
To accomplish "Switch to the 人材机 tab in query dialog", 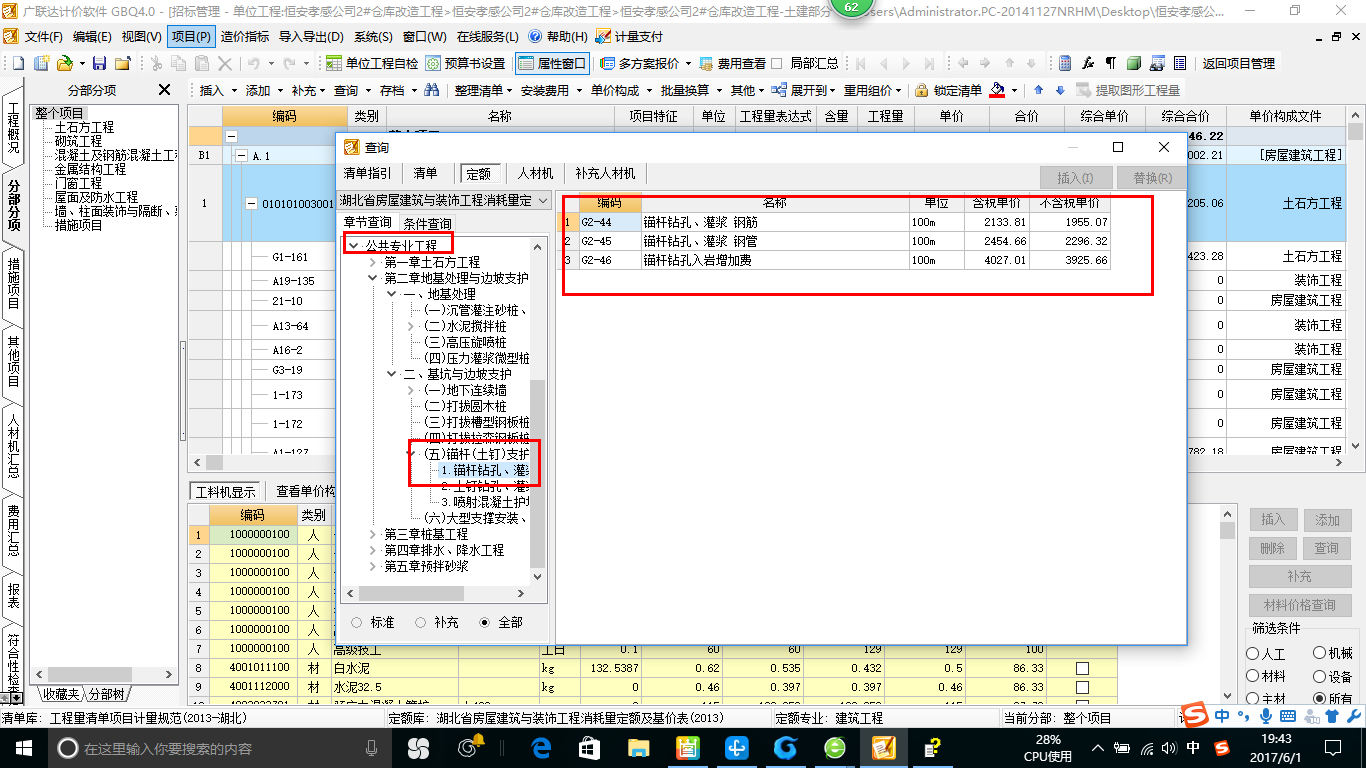I will pos(535,173).
